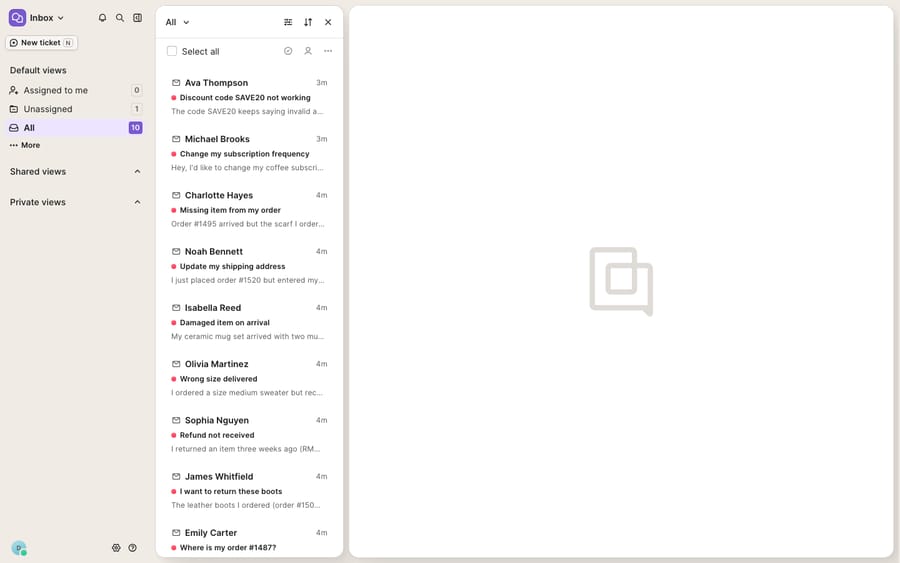The height and width of the screenshot is (563, 900).
Task: Click red status dot on SAVE20 ticket
Action: point(174,98)
